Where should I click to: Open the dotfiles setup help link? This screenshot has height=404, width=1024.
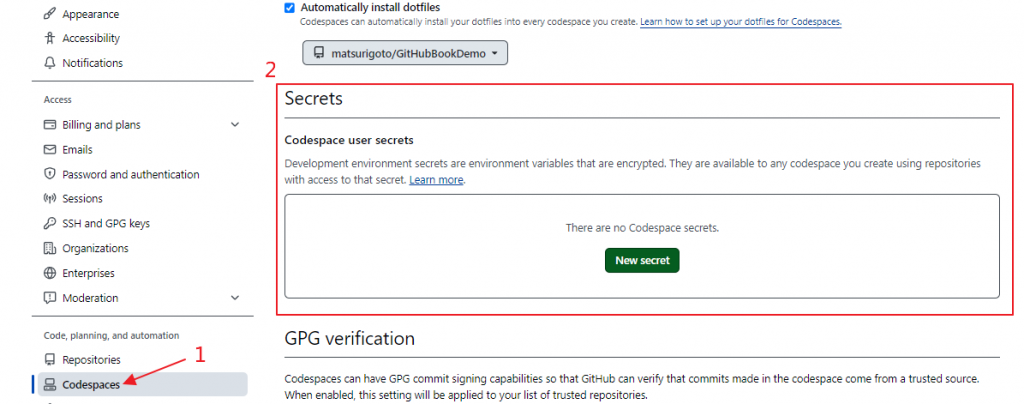[x=740, y=21]
